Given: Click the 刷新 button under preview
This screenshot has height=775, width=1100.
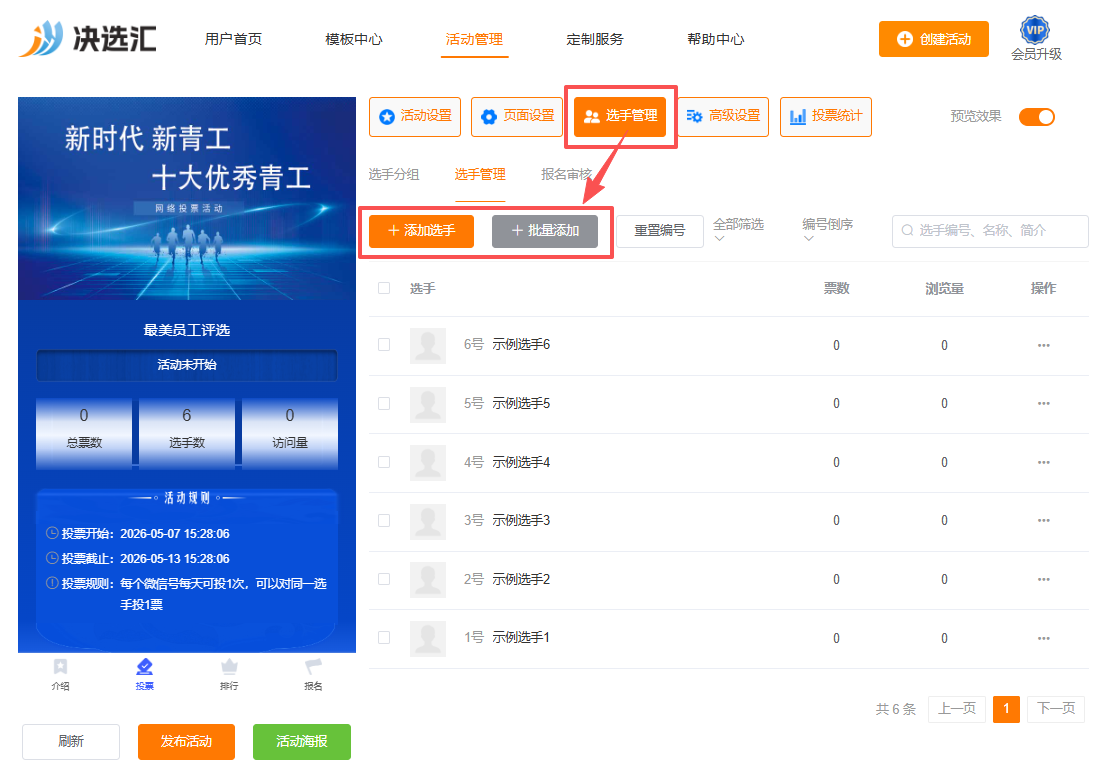Looking at the screenshot, I should (x=71, y=741).
